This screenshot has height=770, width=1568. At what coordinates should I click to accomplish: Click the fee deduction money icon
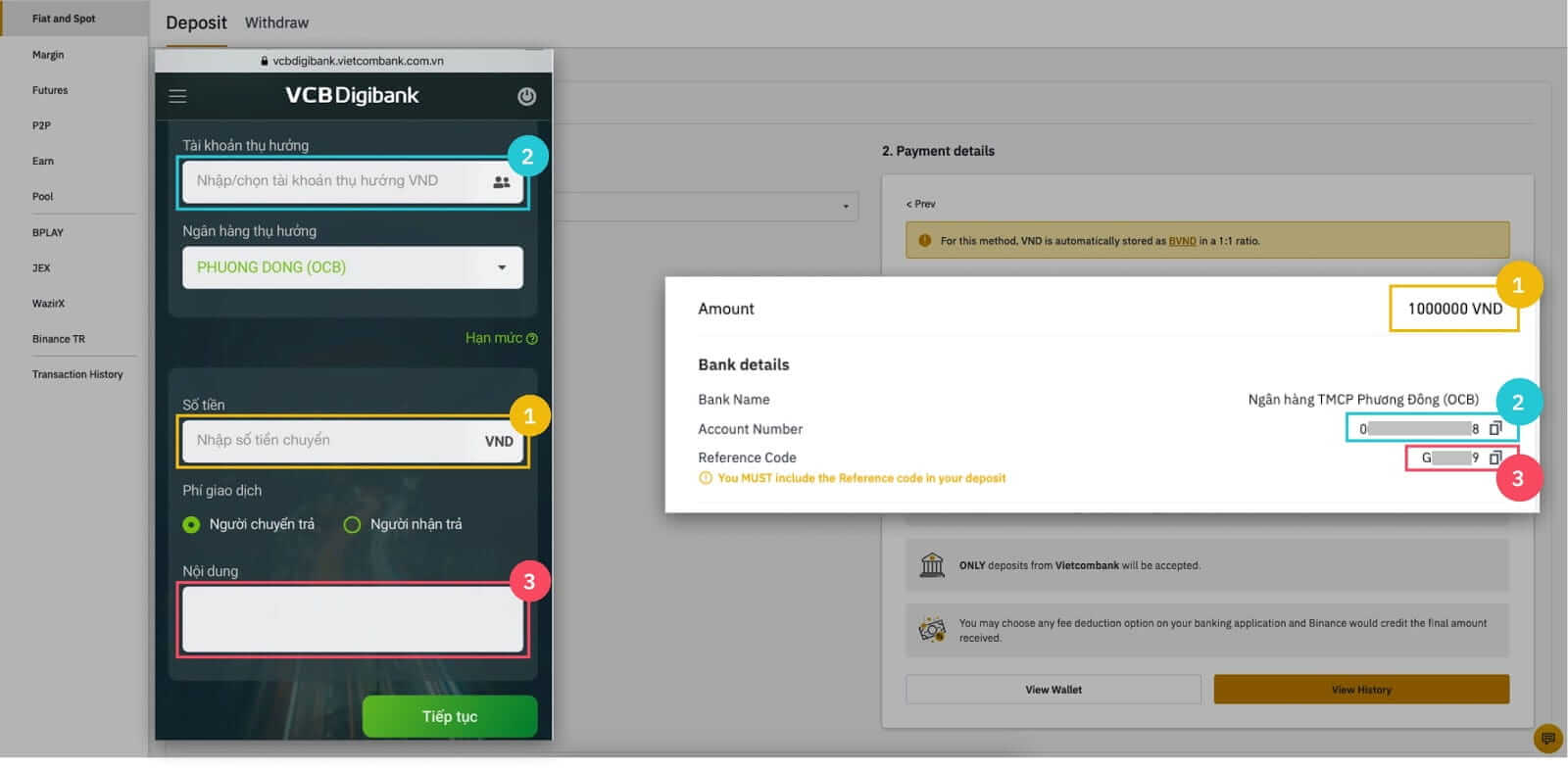pyautogui.click(x=932, y=629)
